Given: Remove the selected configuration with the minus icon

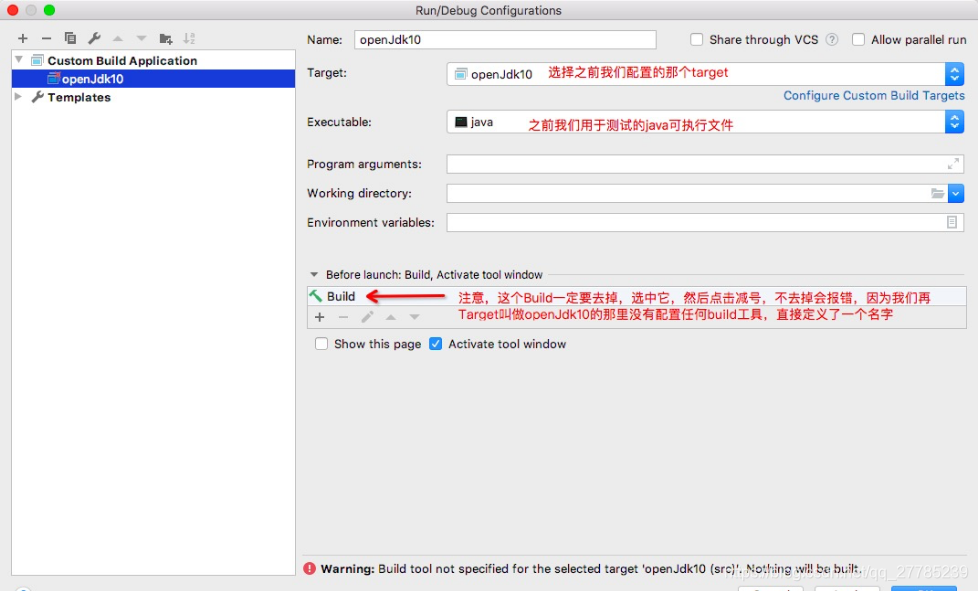Looking at the screenshot, I should (x=46, y=39).
